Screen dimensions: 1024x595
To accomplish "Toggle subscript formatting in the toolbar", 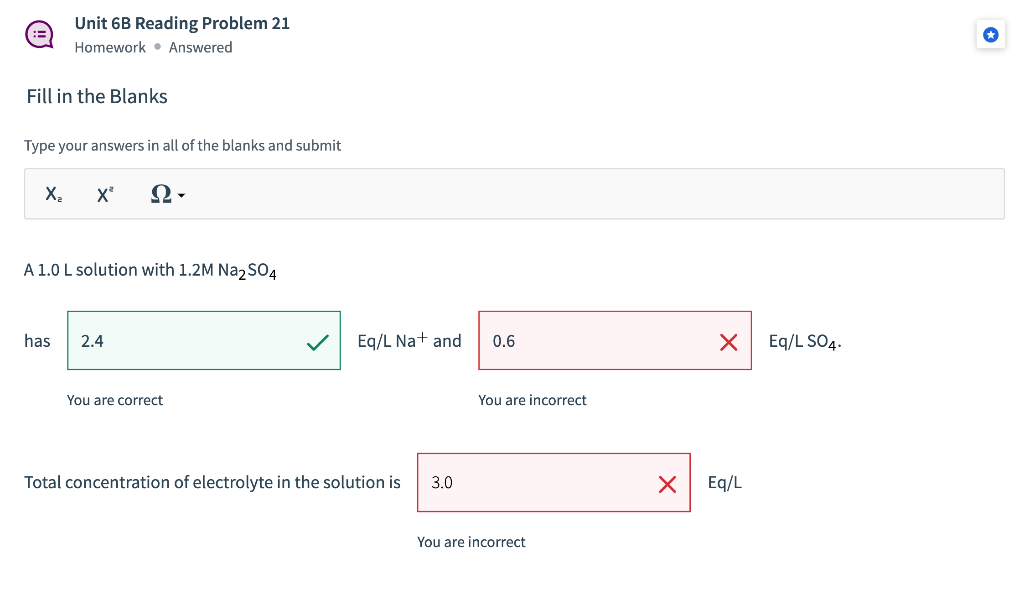I will tap(52, 196).
